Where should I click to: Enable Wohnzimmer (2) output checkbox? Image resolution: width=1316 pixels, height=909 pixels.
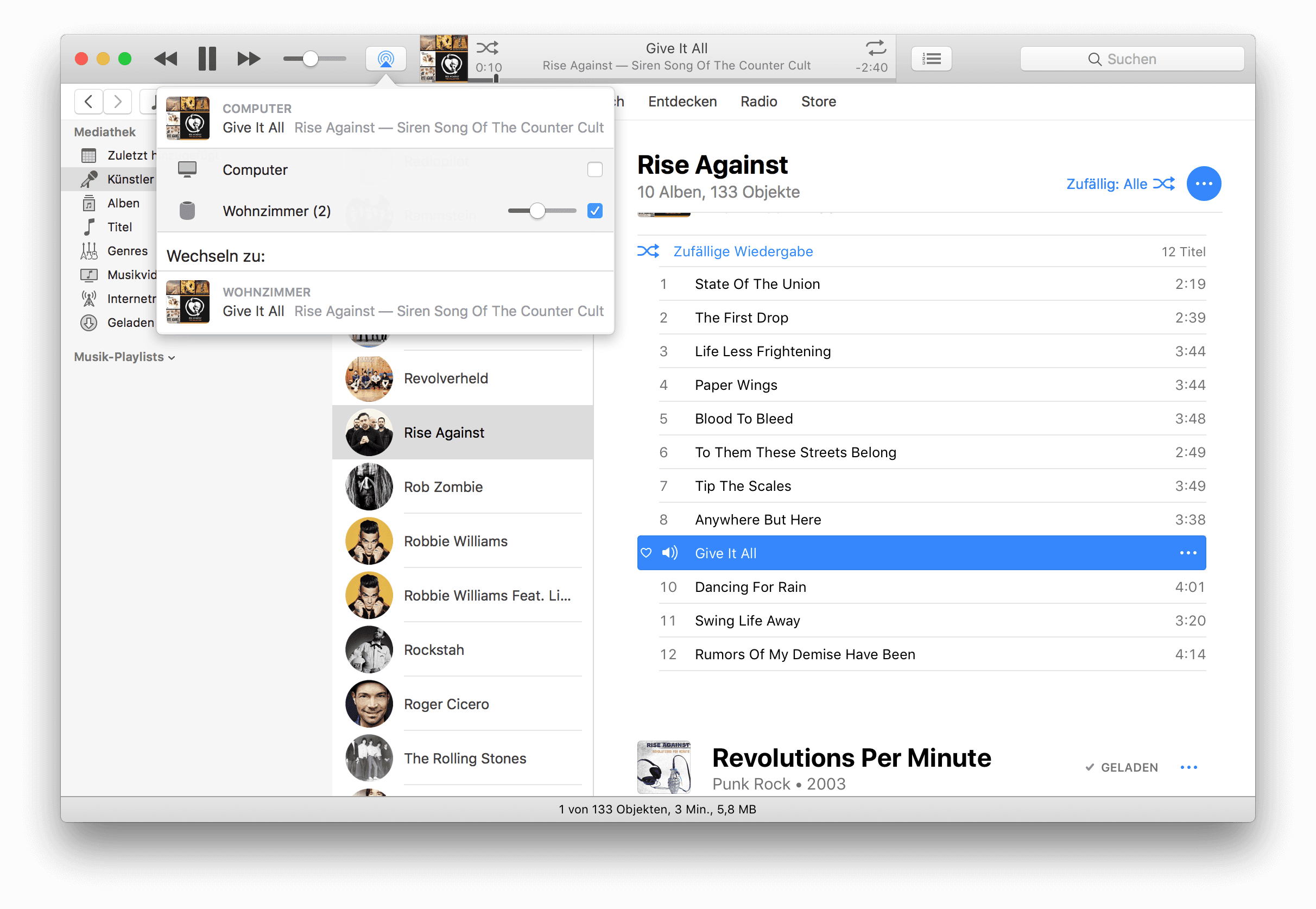[595, 210]
